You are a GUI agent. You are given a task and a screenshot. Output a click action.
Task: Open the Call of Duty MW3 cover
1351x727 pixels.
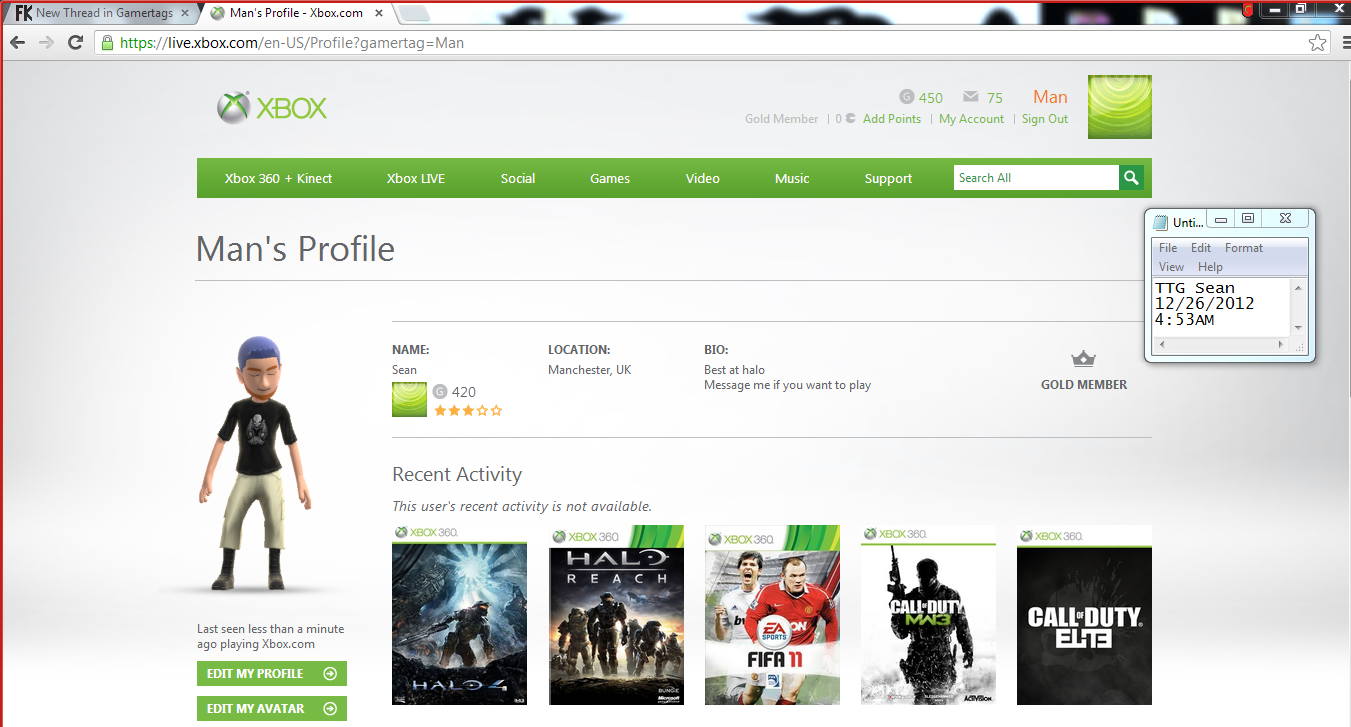[928, 615]
